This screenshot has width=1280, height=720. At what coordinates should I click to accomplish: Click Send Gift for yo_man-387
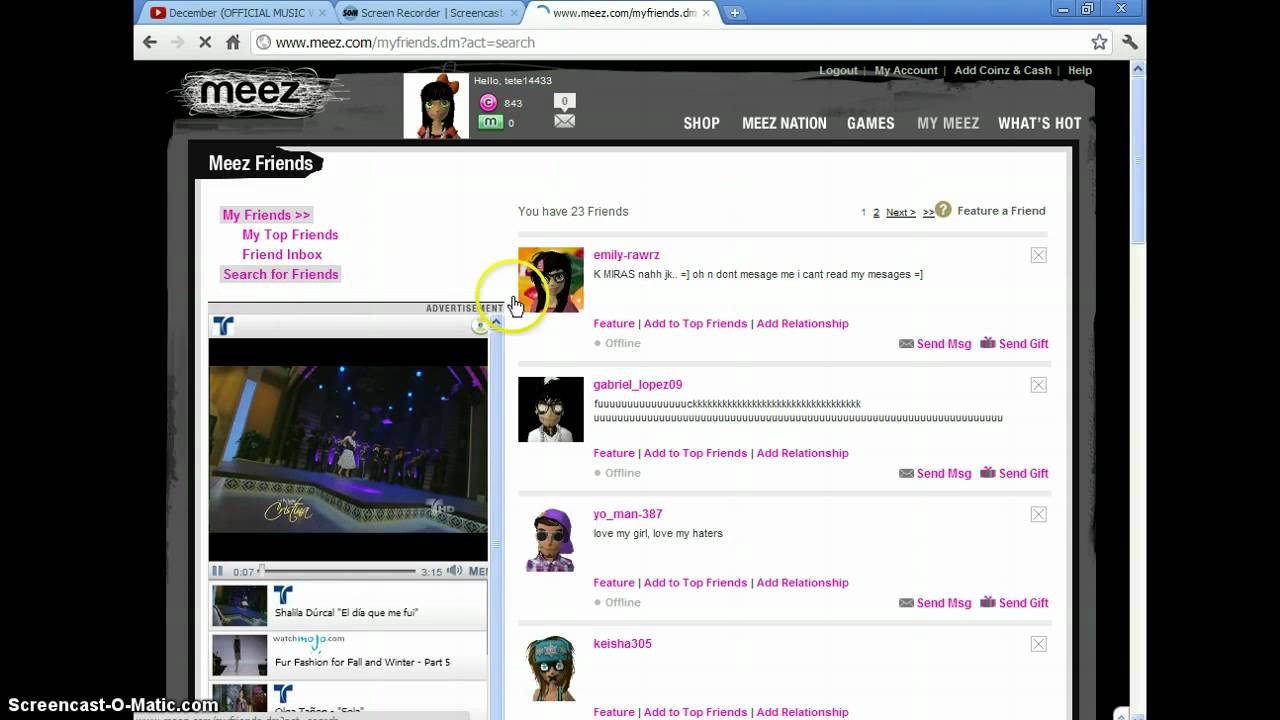point(1014,603)
